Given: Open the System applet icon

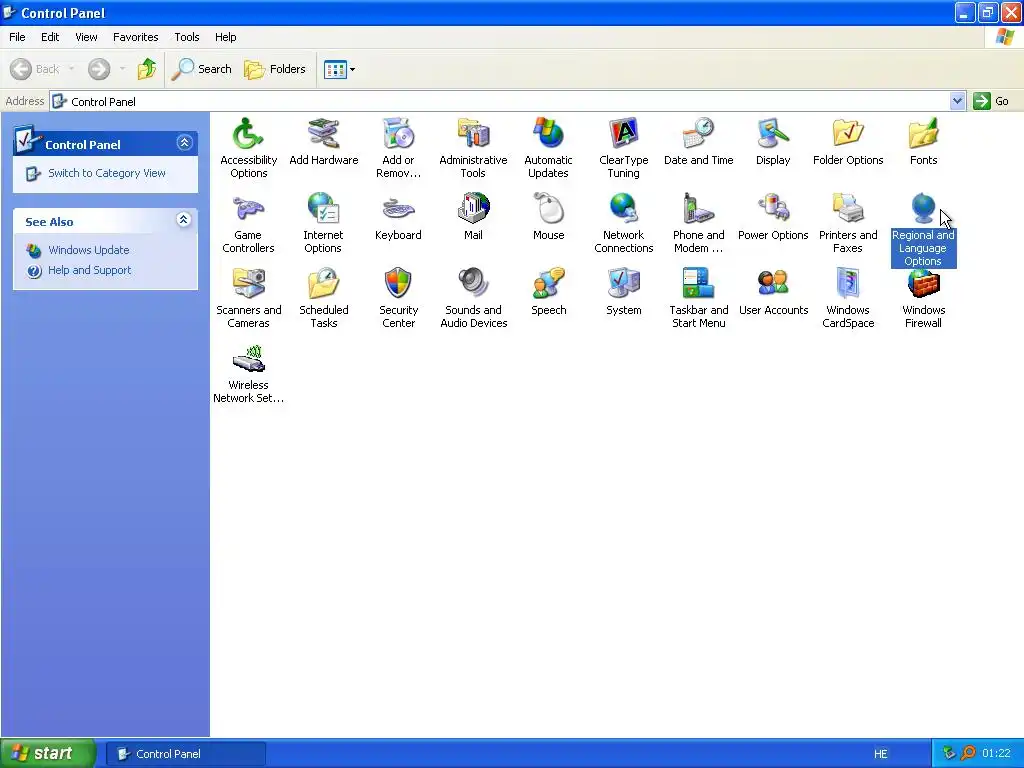Looking at the screenshot, I should click(623, 284).
